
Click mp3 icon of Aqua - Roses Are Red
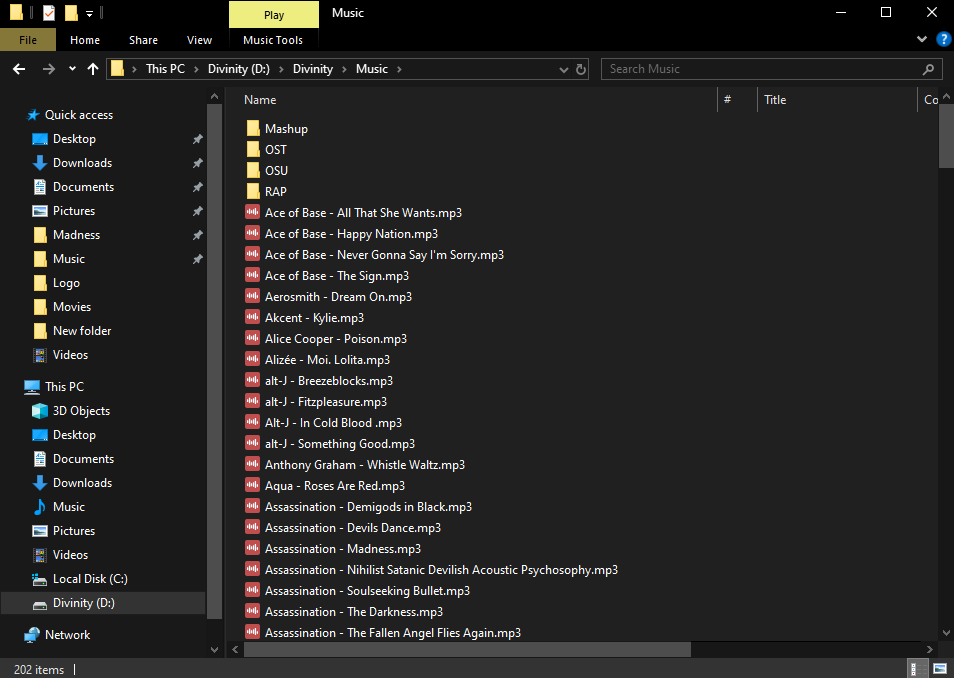pos(252,486)
